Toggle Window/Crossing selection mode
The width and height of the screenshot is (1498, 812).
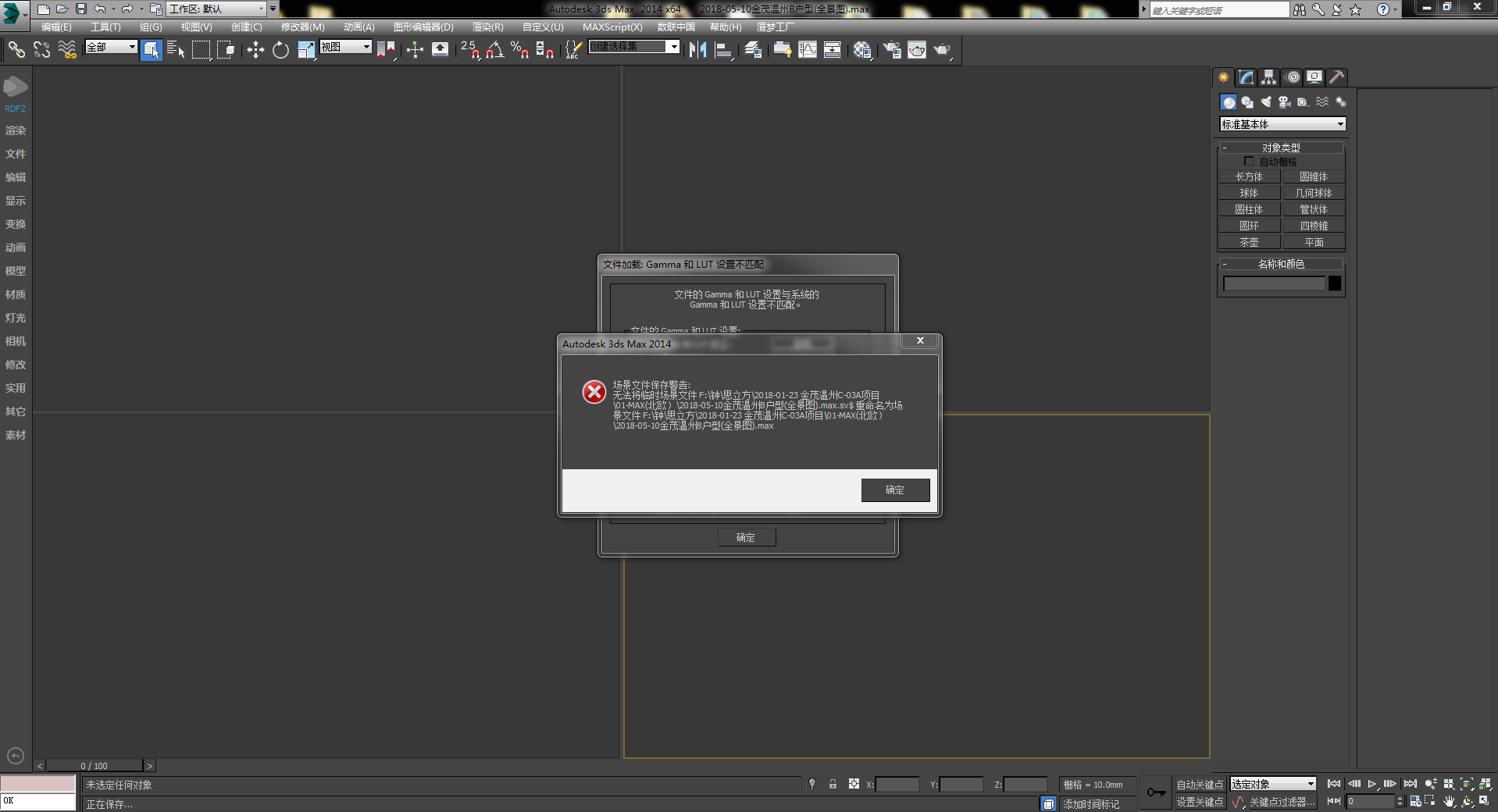click(226, 50)
